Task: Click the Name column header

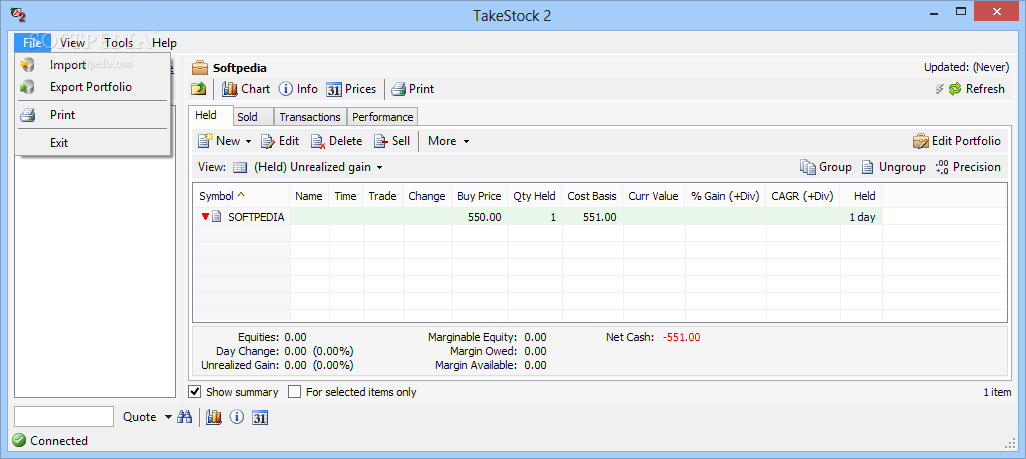Action: point(309,196)
